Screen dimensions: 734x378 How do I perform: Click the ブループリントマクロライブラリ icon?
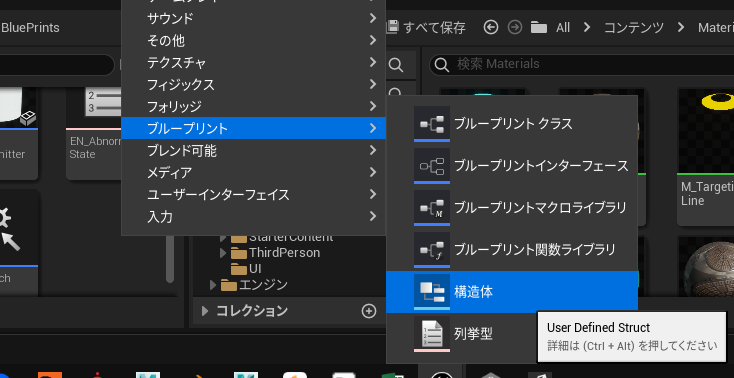tap(432, 207)
